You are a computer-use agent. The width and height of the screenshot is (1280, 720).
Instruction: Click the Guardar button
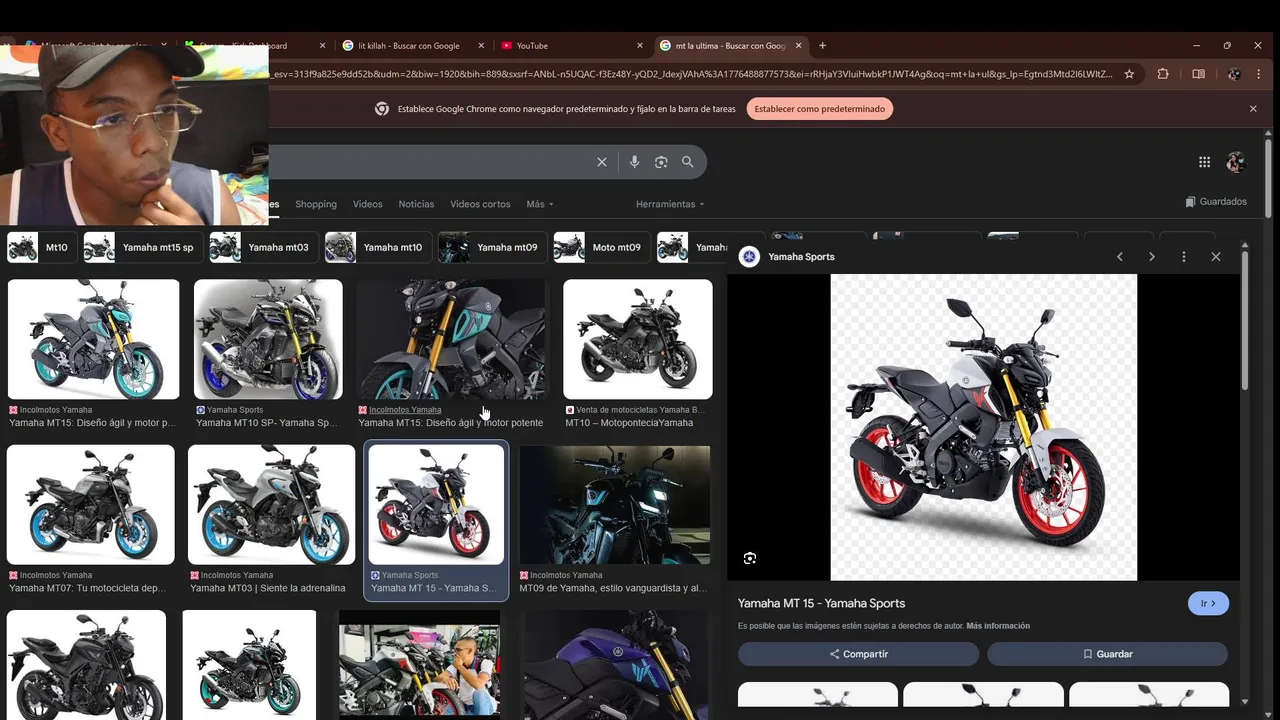[x=1107, y=654]
